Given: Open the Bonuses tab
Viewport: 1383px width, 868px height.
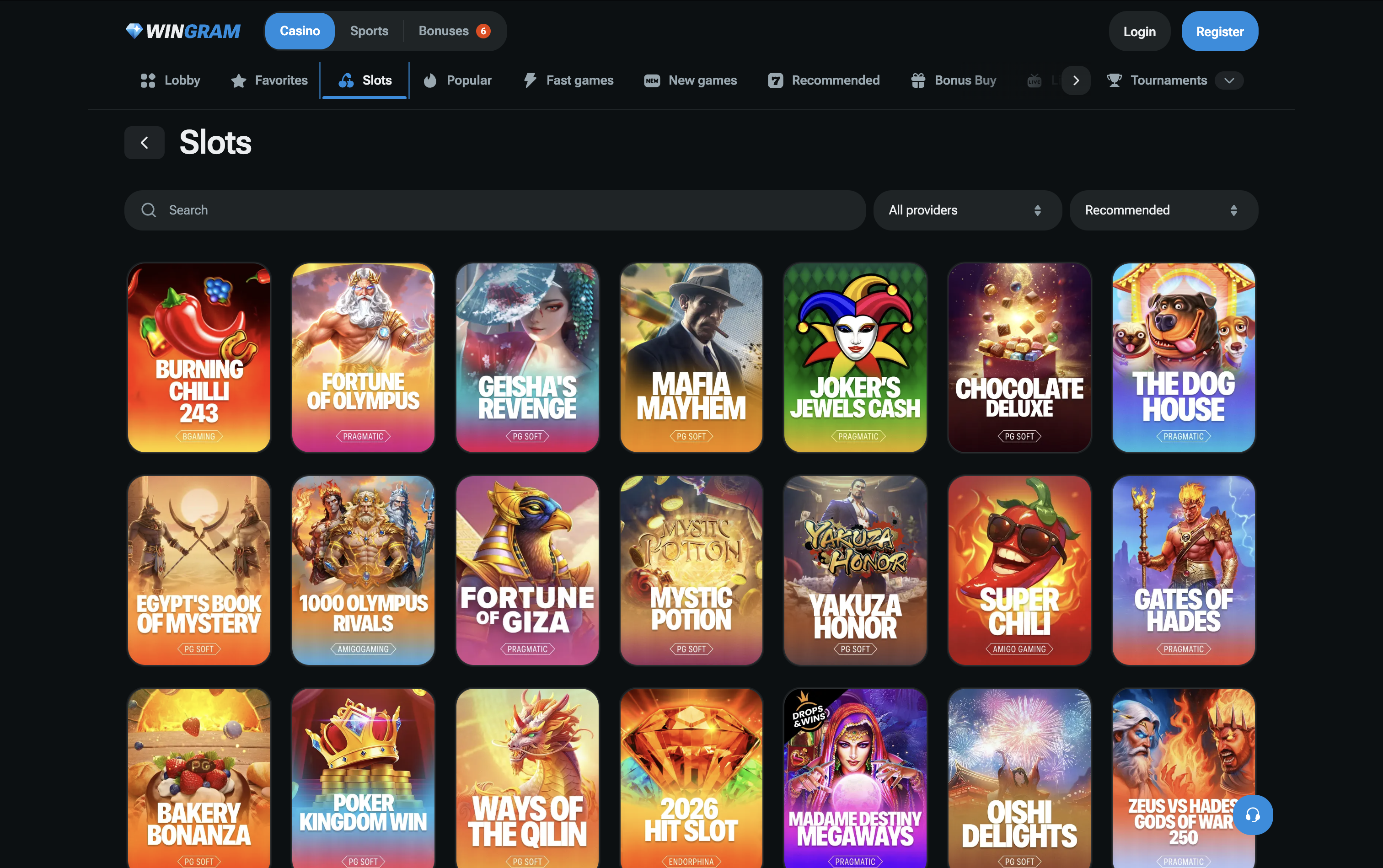Looking at the screenshot, I should [x=454, y=31].
